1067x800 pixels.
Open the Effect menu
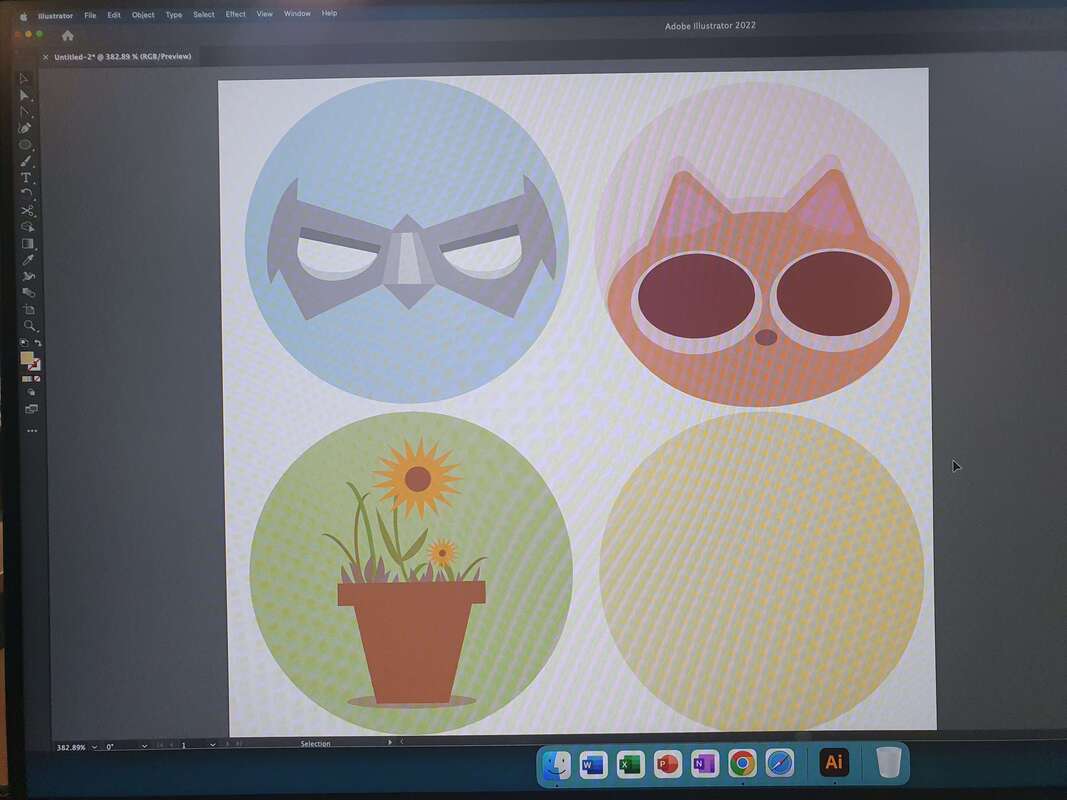pos(235,15)
